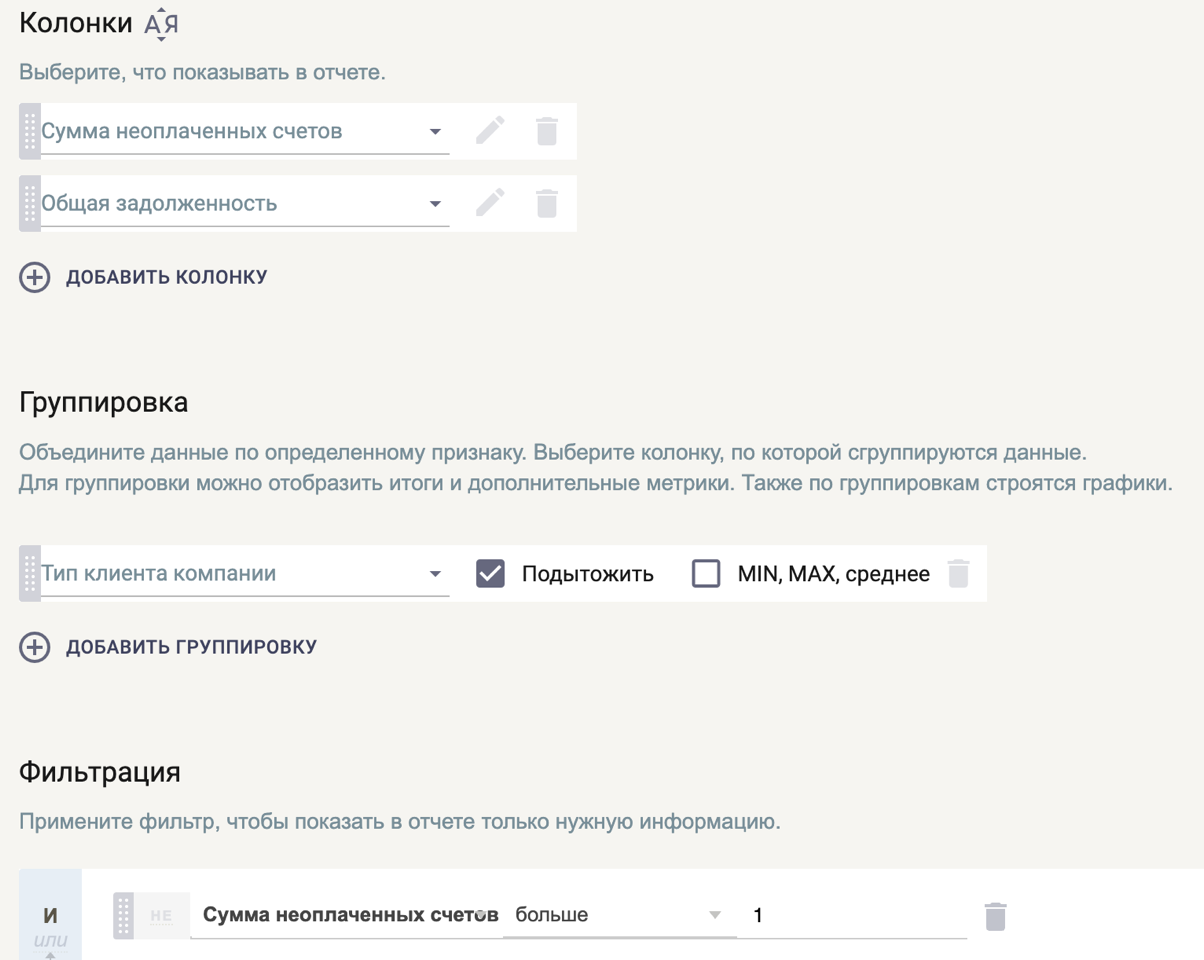Uncheck the Подытожить checkbox
The image size is (1204, 960).
(490, 573)
